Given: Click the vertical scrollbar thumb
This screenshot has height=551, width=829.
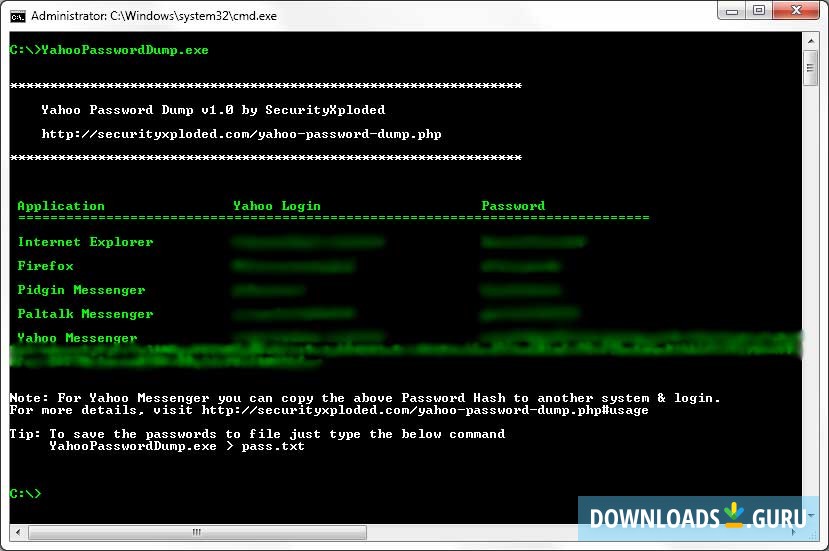Looking at the screenshot, I should 810,68.
